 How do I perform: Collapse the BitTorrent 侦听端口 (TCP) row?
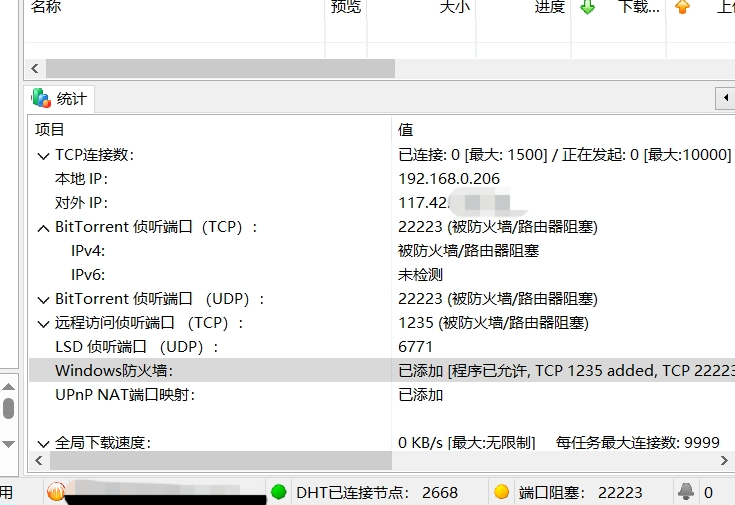[43, 228]
